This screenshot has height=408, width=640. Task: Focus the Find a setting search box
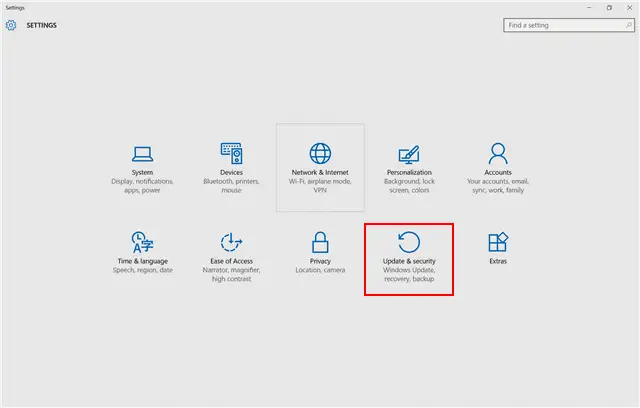pos(569,25)
